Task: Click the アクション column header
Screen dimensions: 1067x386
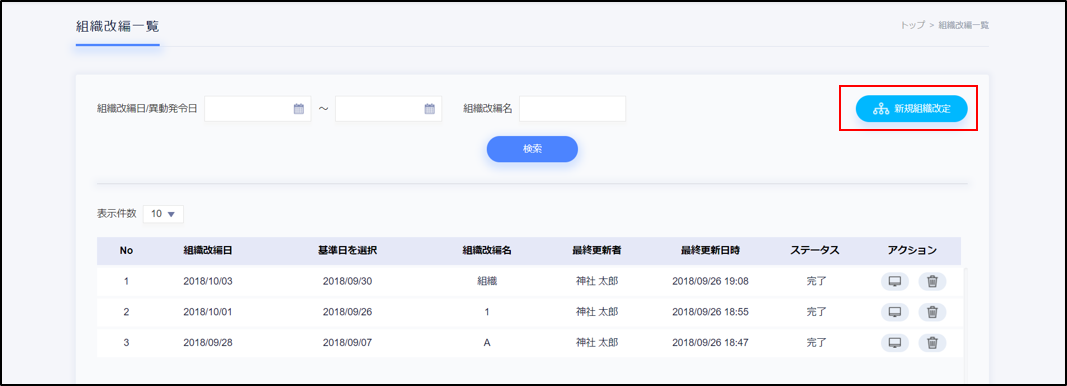Action: point(913,251)
